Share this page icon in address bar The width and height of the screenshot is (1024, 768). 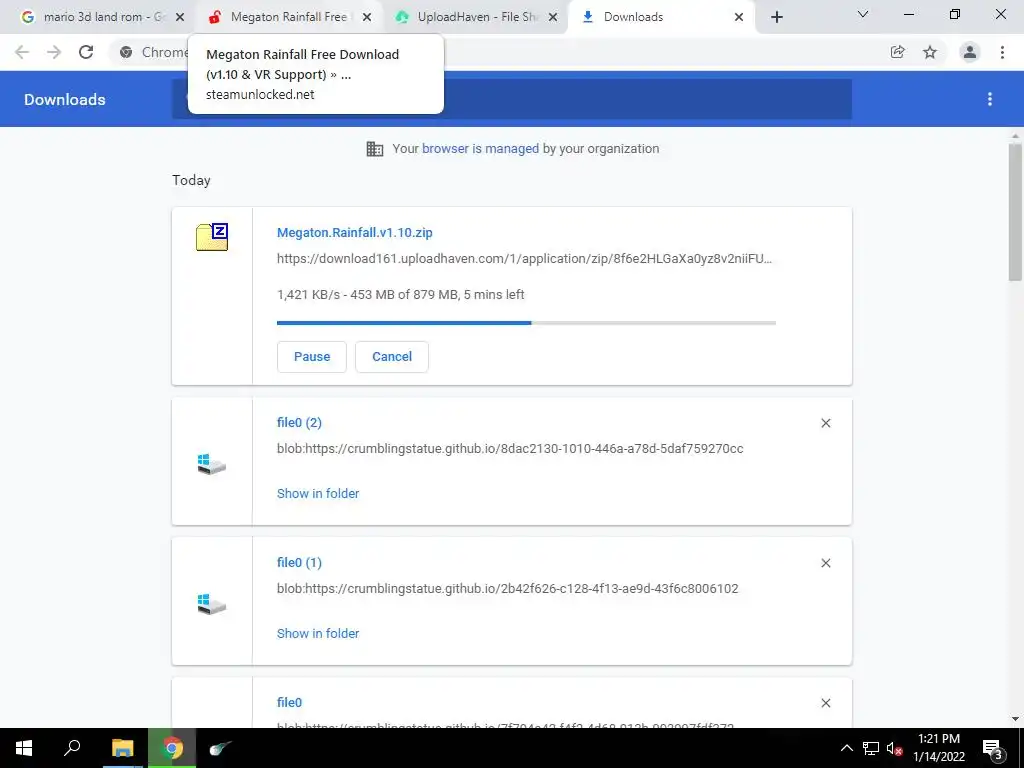point(898,52)
